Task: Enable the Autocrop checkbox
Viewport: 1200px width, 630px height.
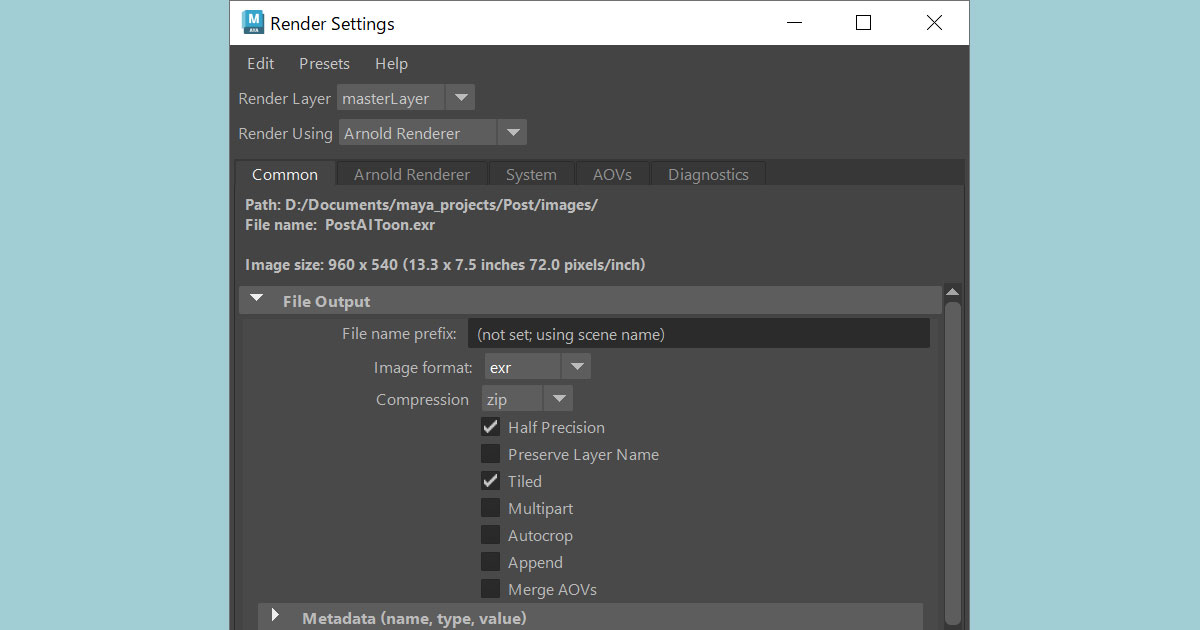Action: coord(490,535)
